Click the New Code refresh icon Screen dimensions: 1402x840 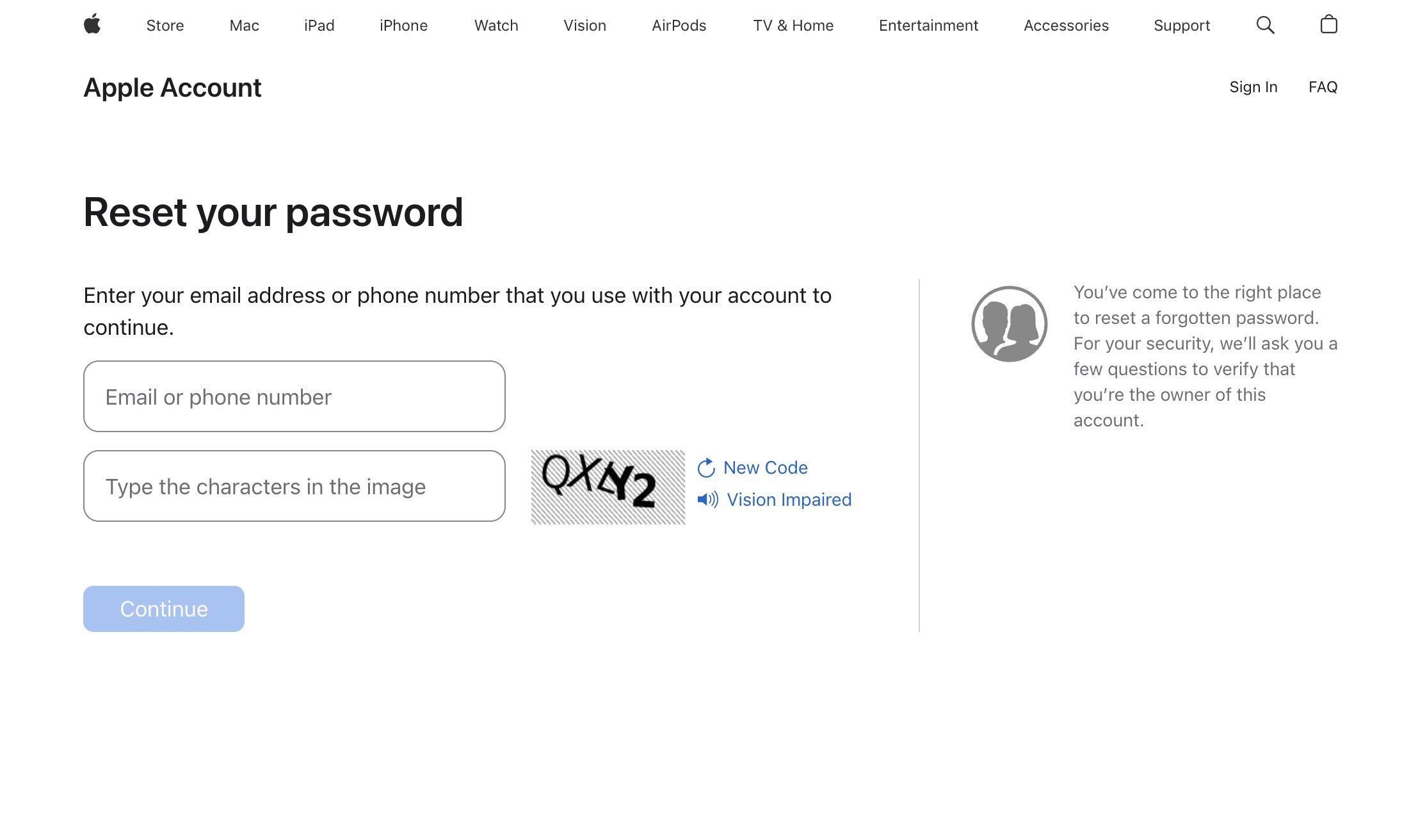click(706, 467)
